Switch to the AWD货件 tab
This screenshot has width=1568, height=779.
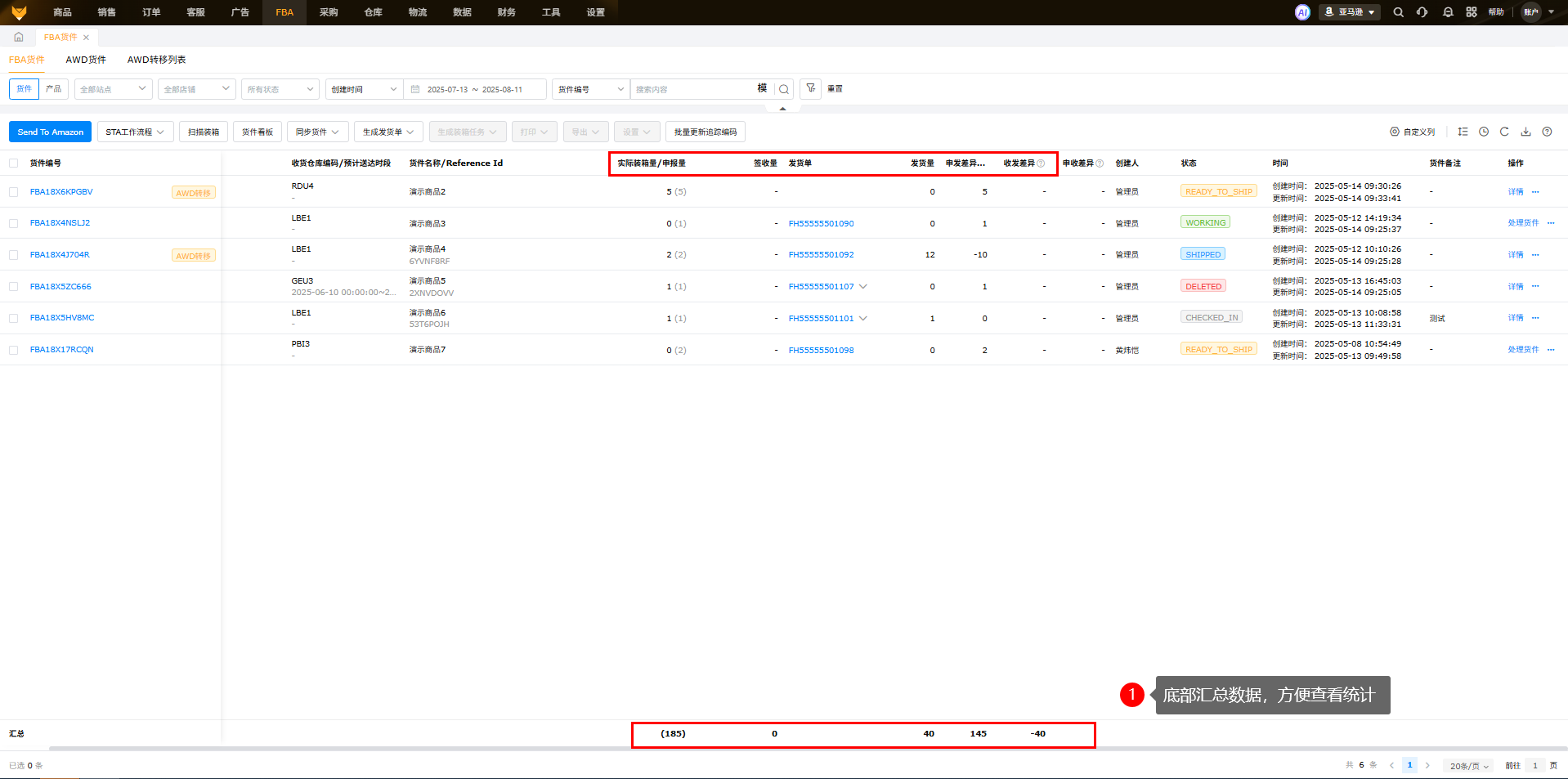pos(86,60)
